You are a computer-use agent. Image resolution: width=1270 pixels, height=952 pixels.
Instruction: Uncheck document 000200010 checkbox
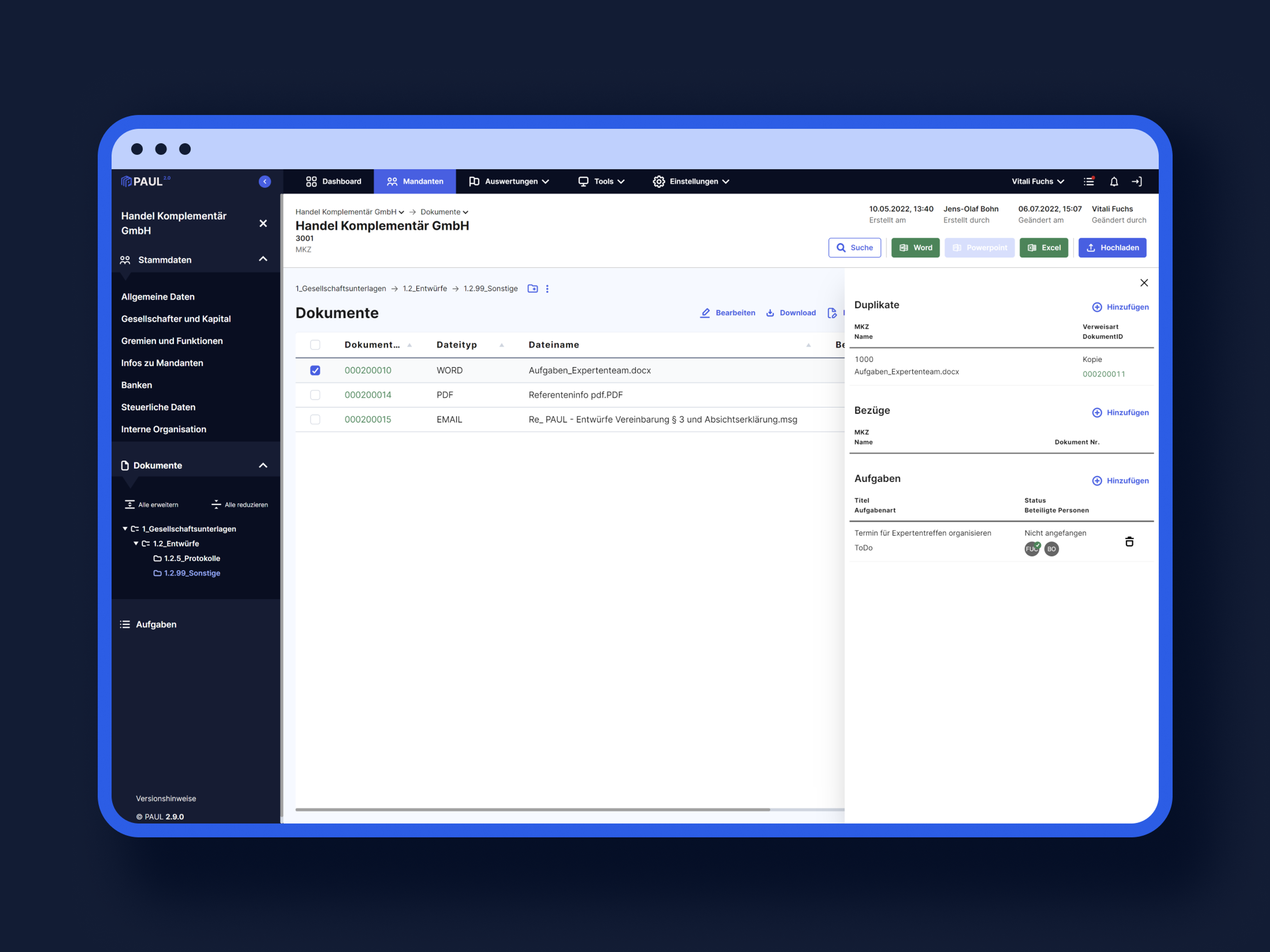click(315, 370)
